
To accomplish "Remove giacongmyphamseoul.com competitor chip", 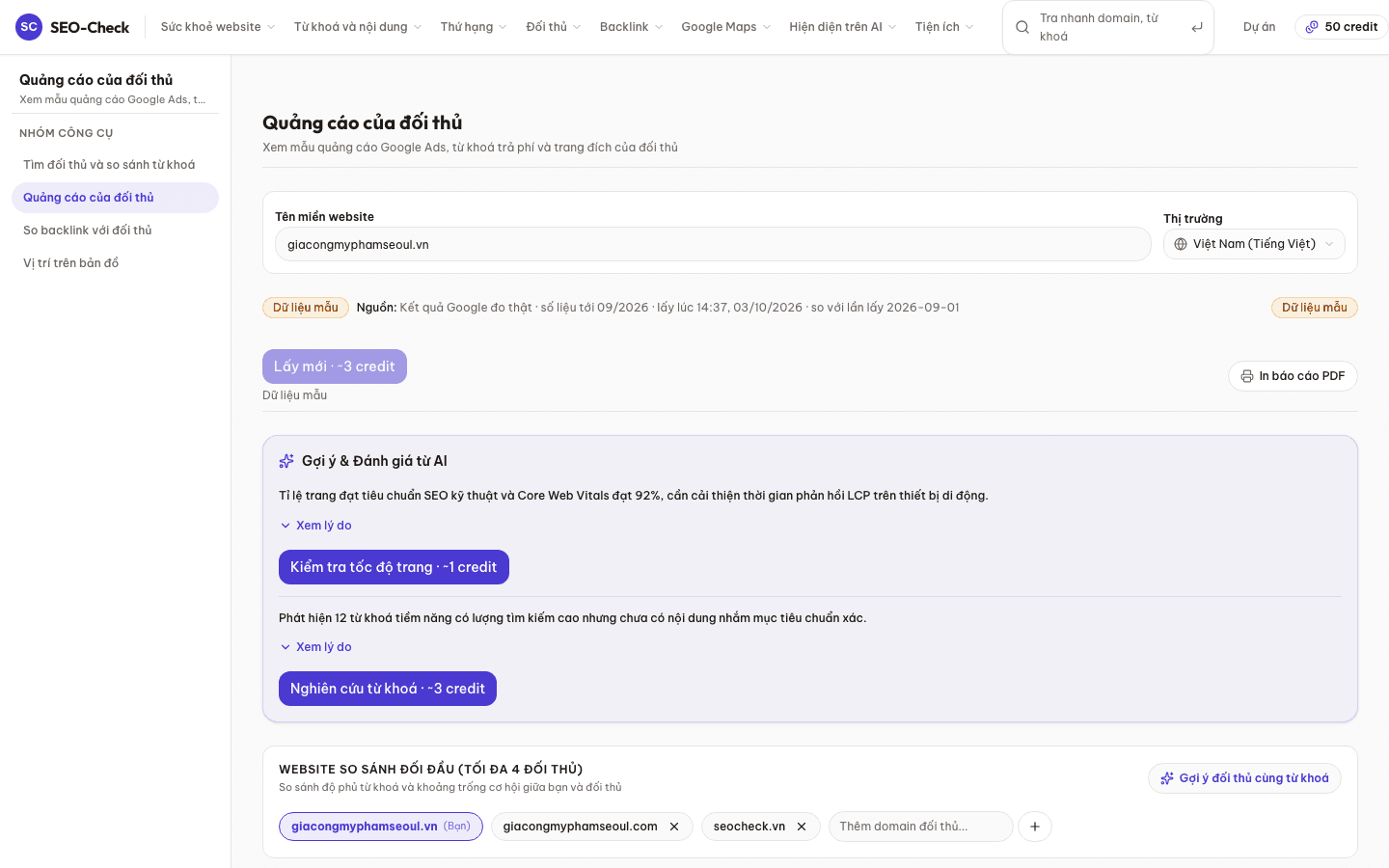I will 674,827.
